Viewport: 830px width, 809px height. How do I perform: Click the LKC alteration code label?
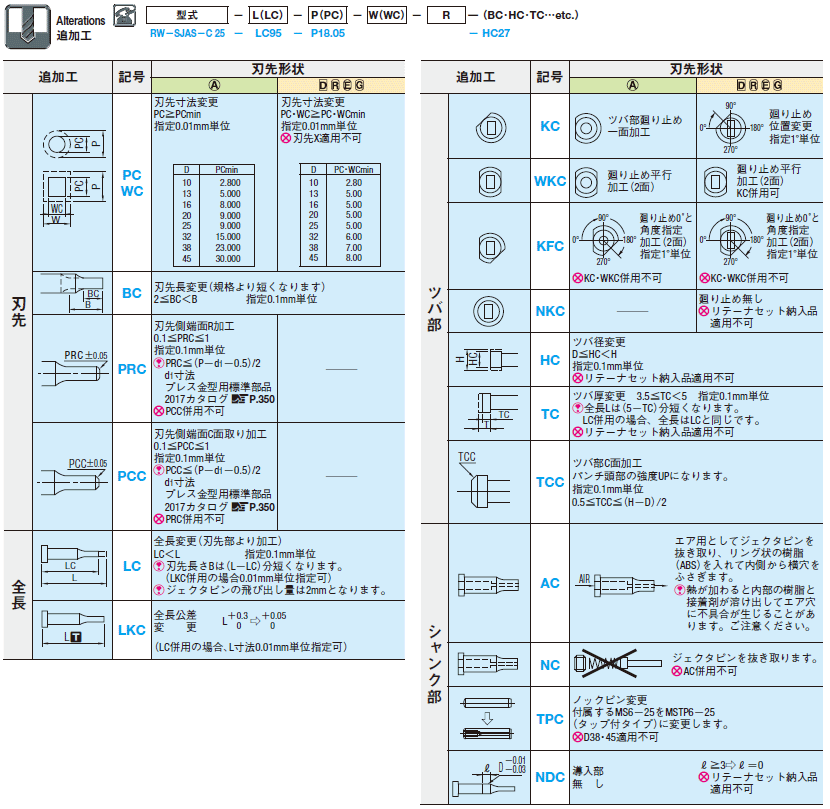(x=132, y=630)
